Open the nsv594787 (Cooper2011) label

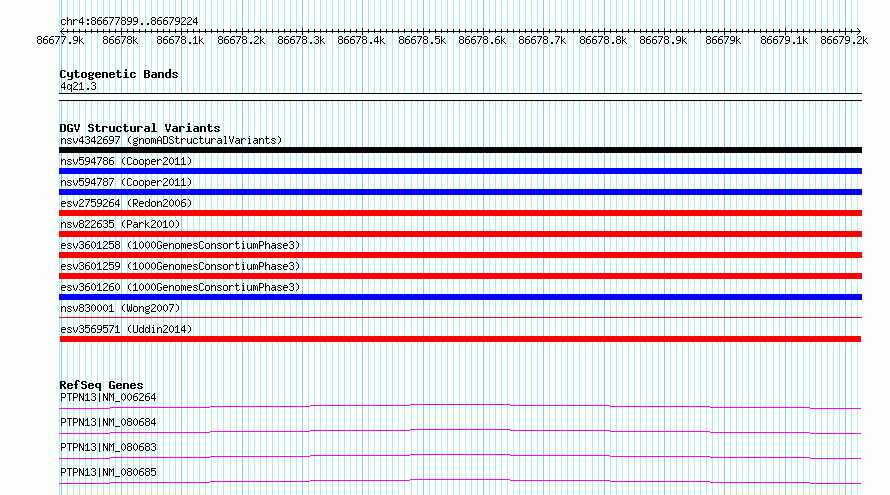coord(126,182)
